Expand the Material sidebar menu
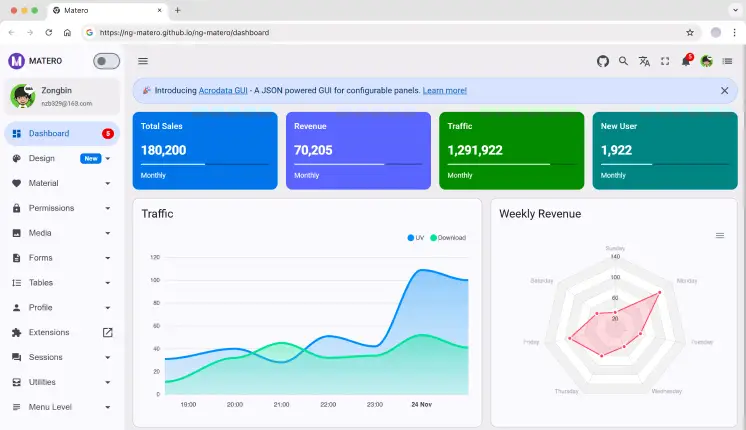 pos(62,183)
